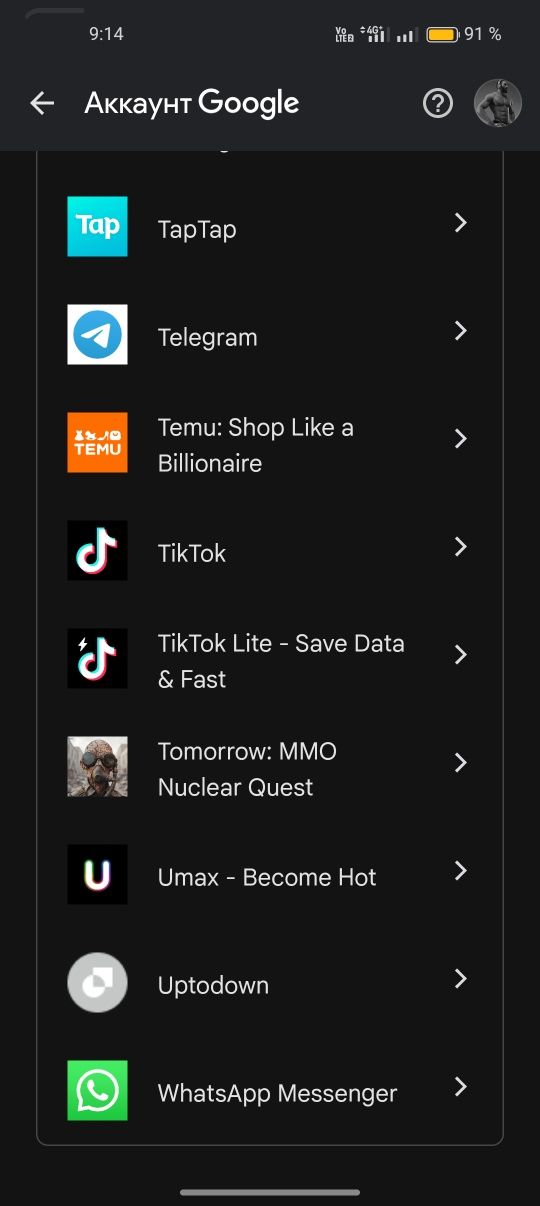The height and width of the screenshot is (1206, 540).
Task: Expand the TikTok entry chevron
Action: coord(461,547)
